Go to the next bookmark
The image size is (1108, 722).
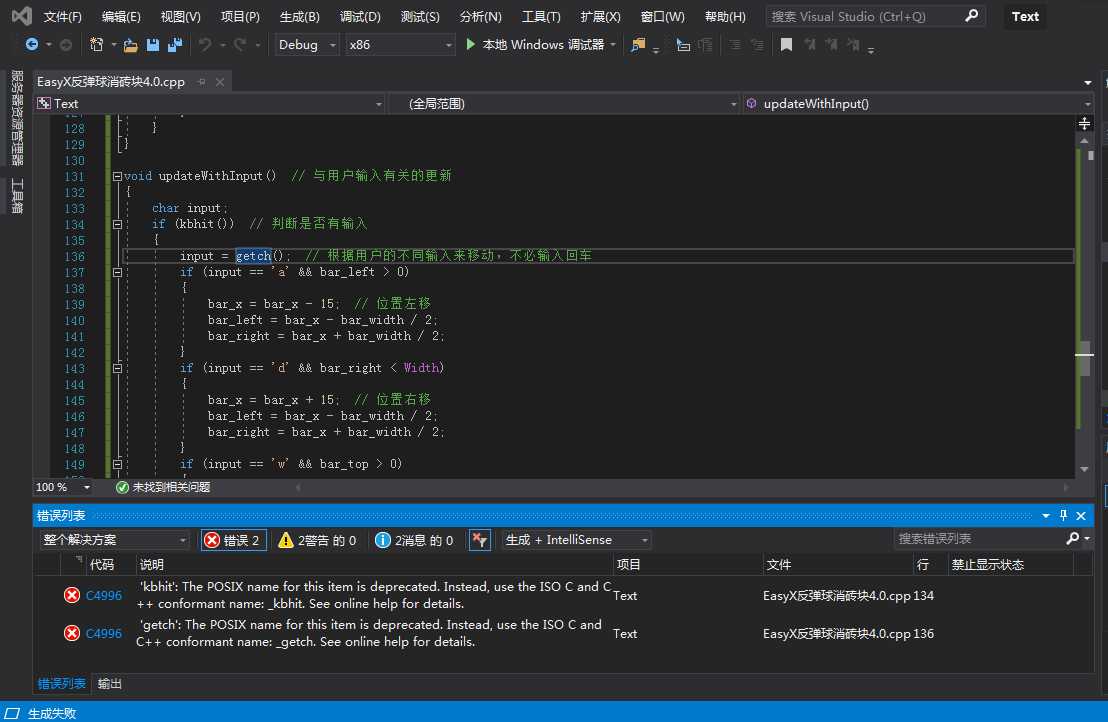[x=831, y=45]
